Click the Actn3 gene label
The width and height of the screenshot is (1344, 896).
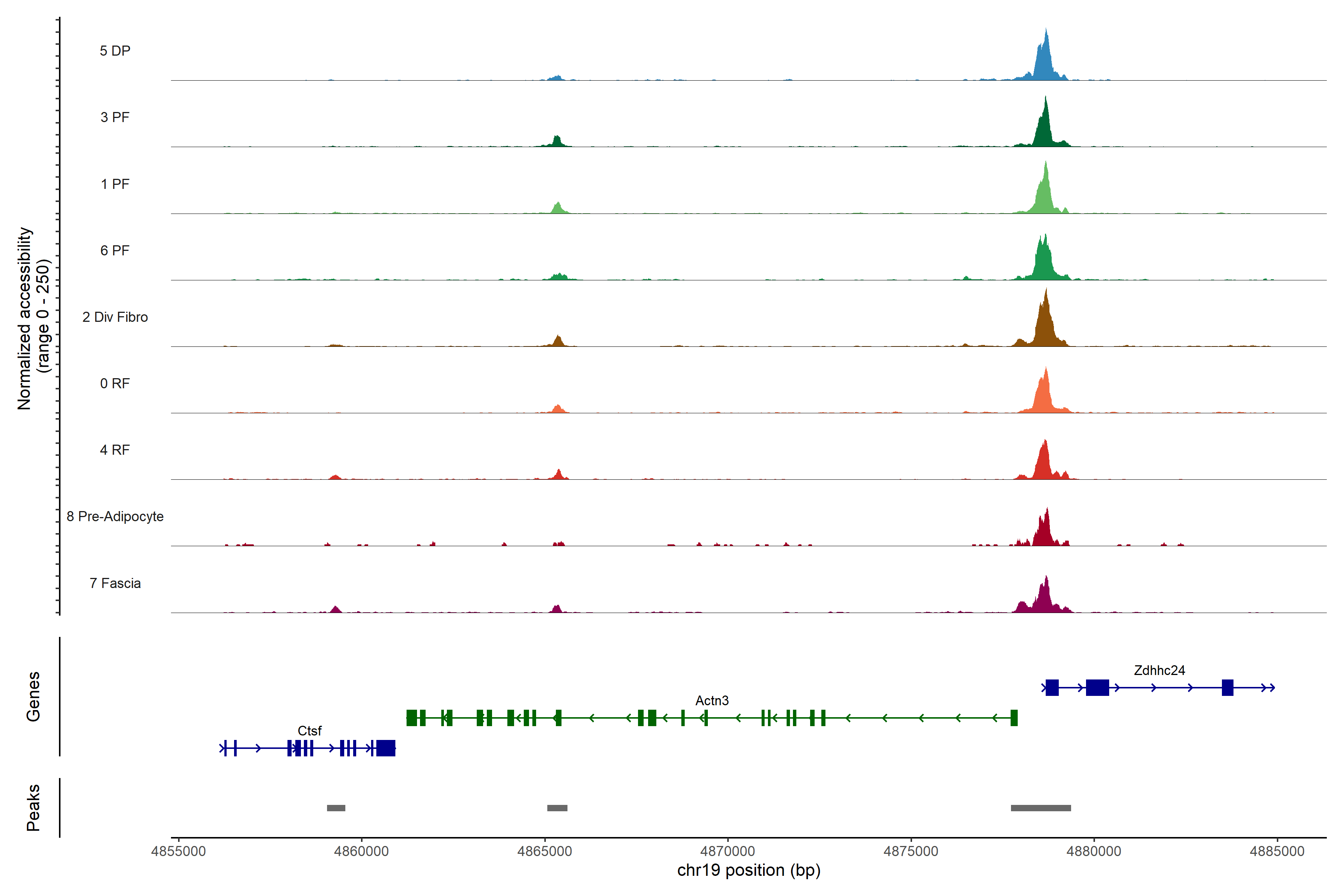click(x=712, y=701)
